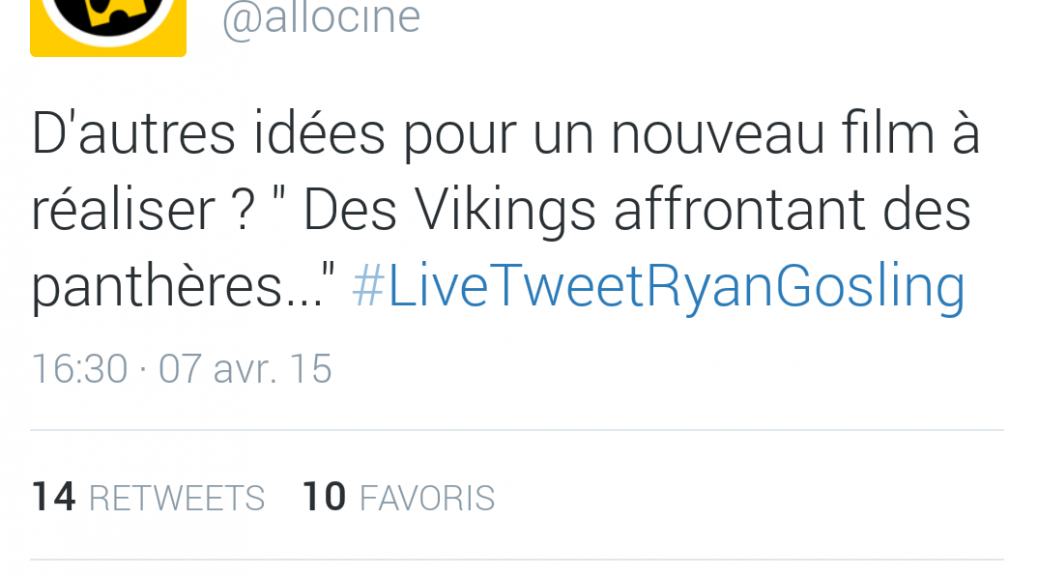1038x576 pixels.
Task: Click the 16:30 tweet time
Action: click(79, 369)
